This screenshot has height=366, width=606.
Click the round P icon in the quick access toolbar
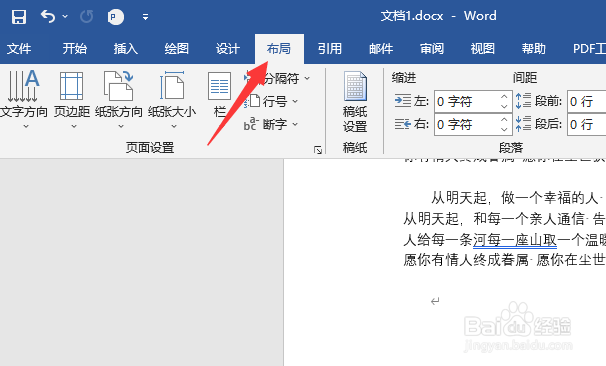(116, 17)
